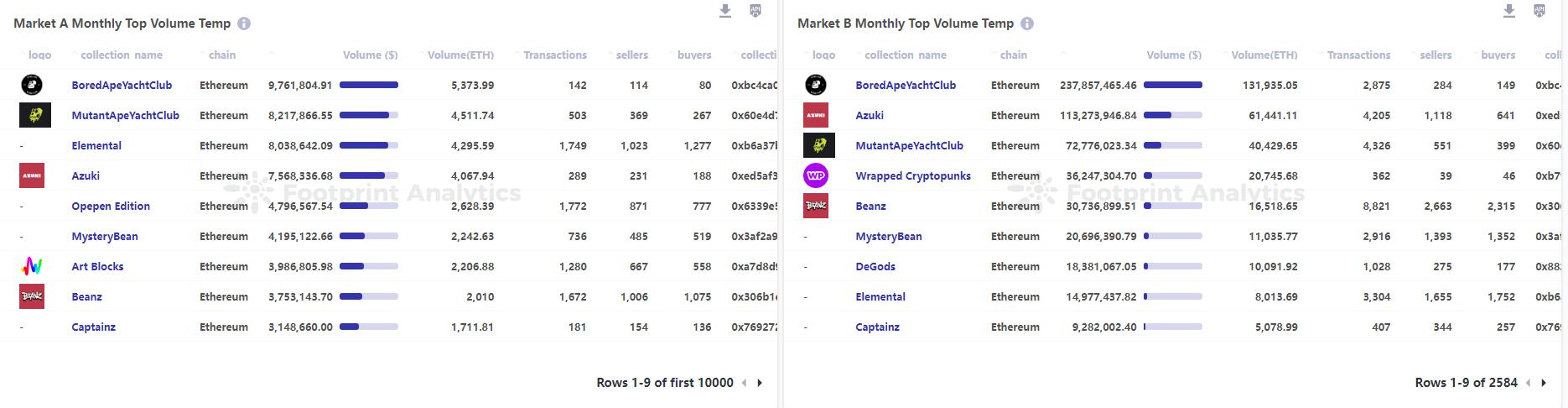Open Opepen Edition collection link
The image size is (1568, 408).
click(x=111, y=207)
